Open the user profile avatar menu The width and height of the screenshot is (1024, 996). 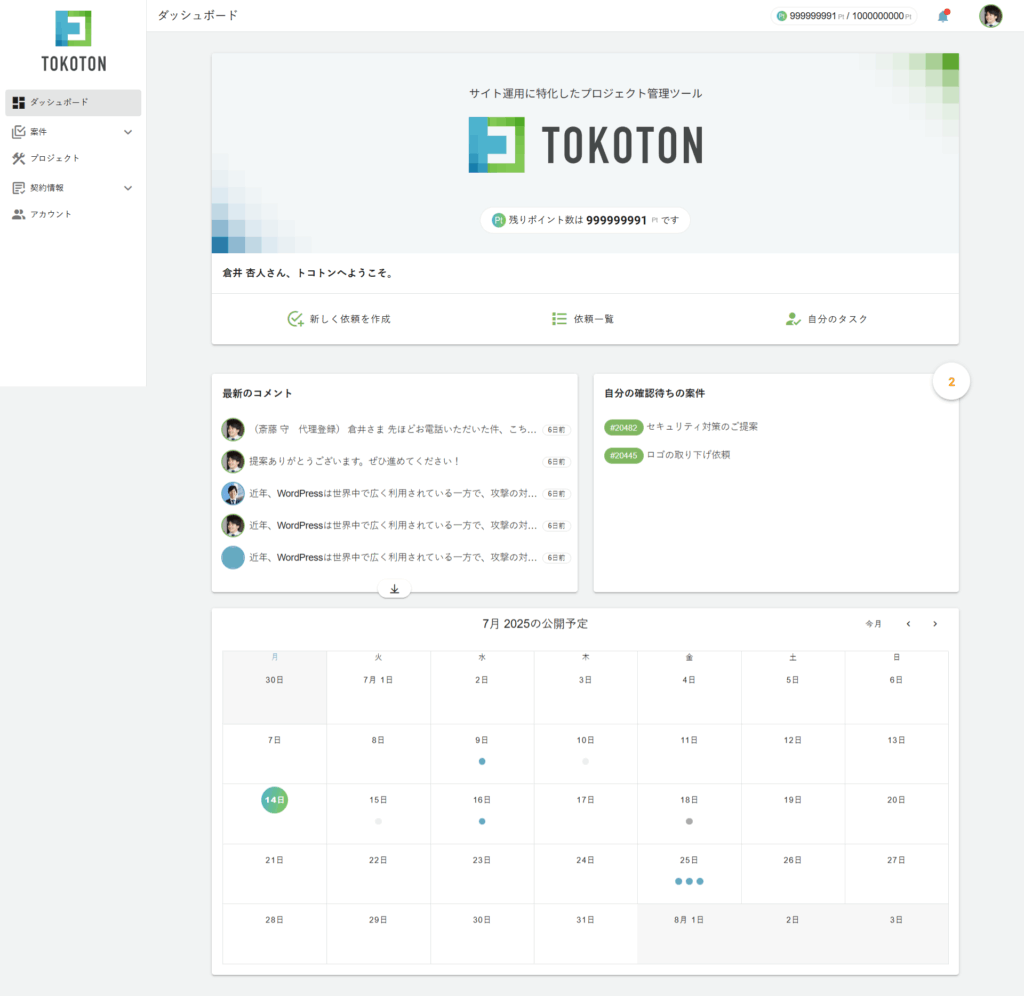pos(990,16)
